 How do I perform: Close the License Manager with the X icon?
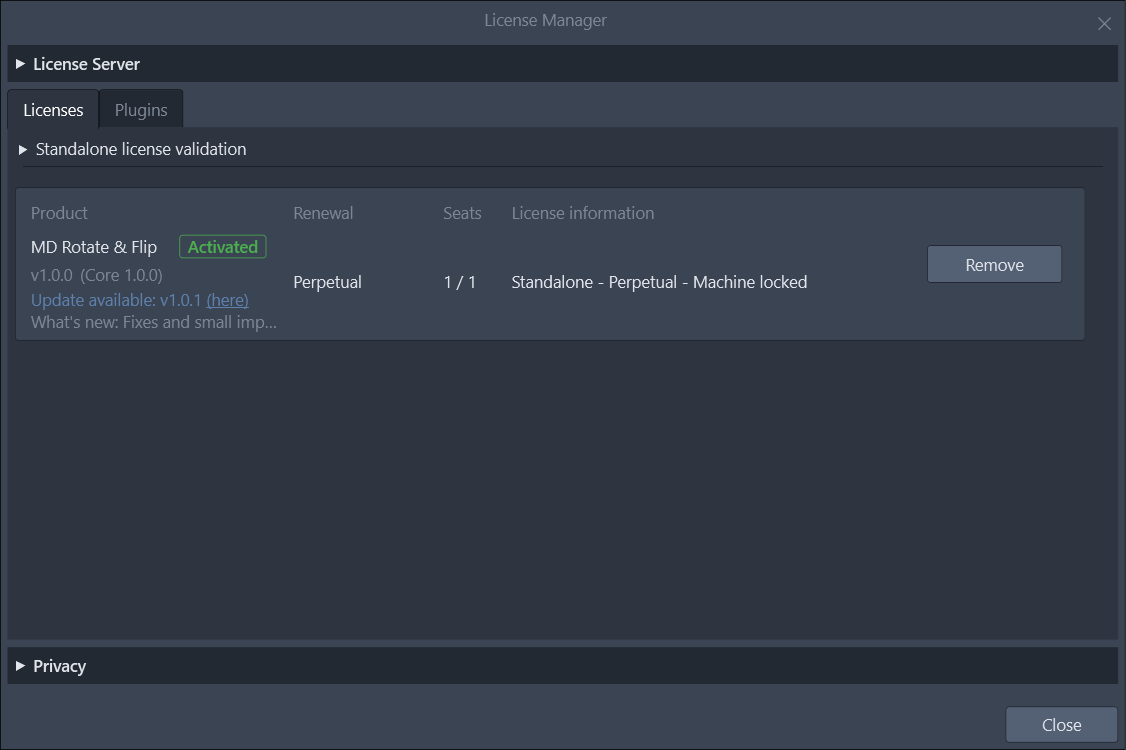[1104, 24]
